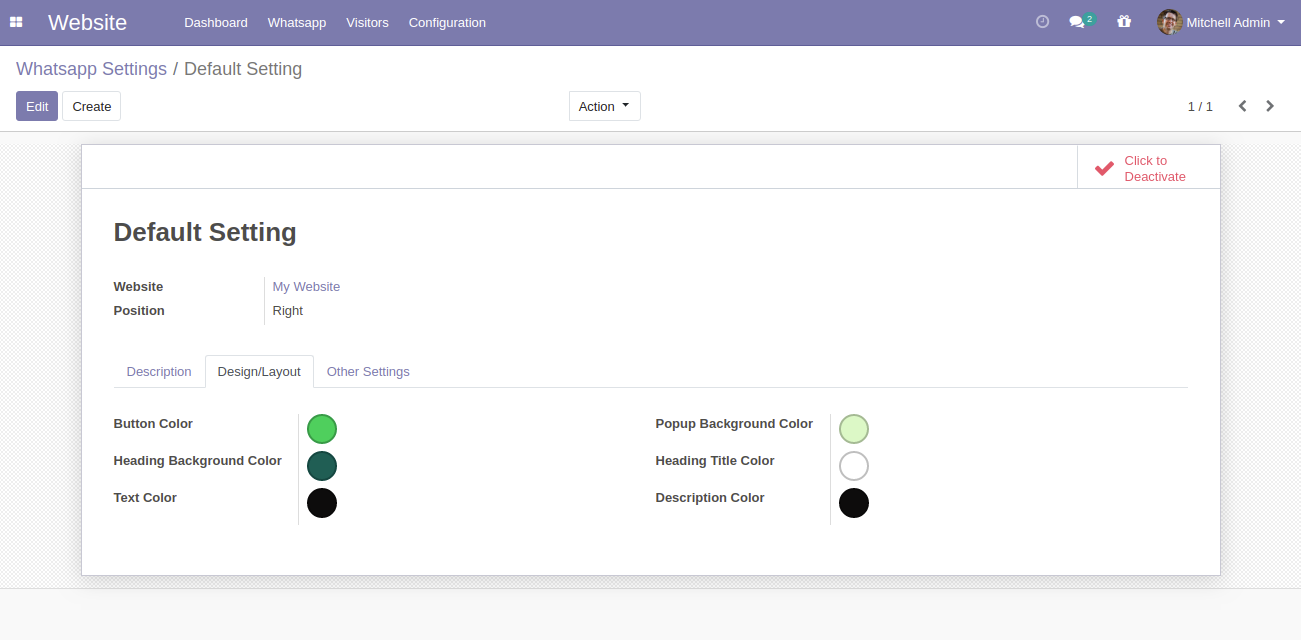
Task: Open Heading Background Color dark green swatch
Action: tap(322, 466)
